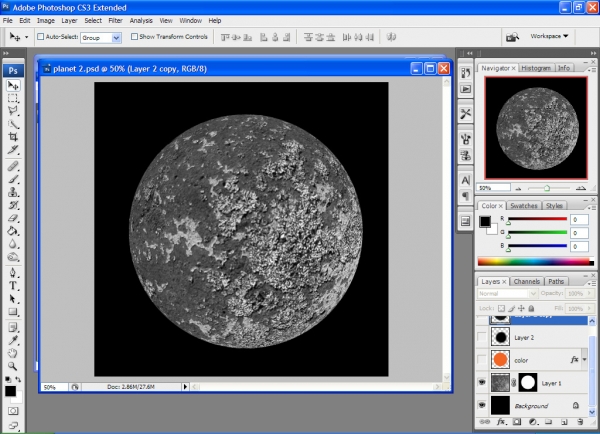Switch to the Histogram tab
Viewport: 600px width, 434px height.
(x=536, y=68)
